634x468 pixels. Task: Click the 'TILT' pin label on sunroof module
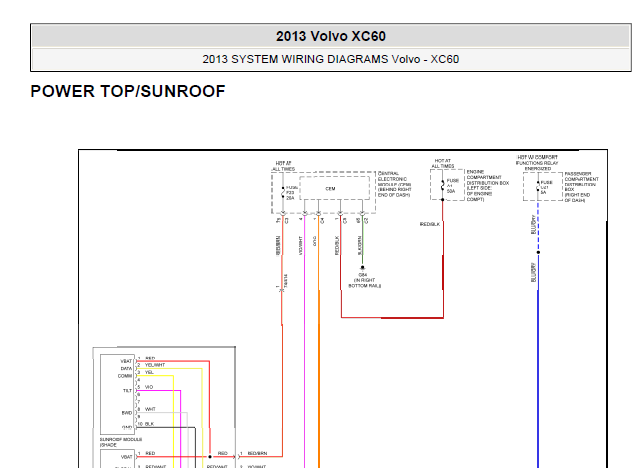[127, 391]
